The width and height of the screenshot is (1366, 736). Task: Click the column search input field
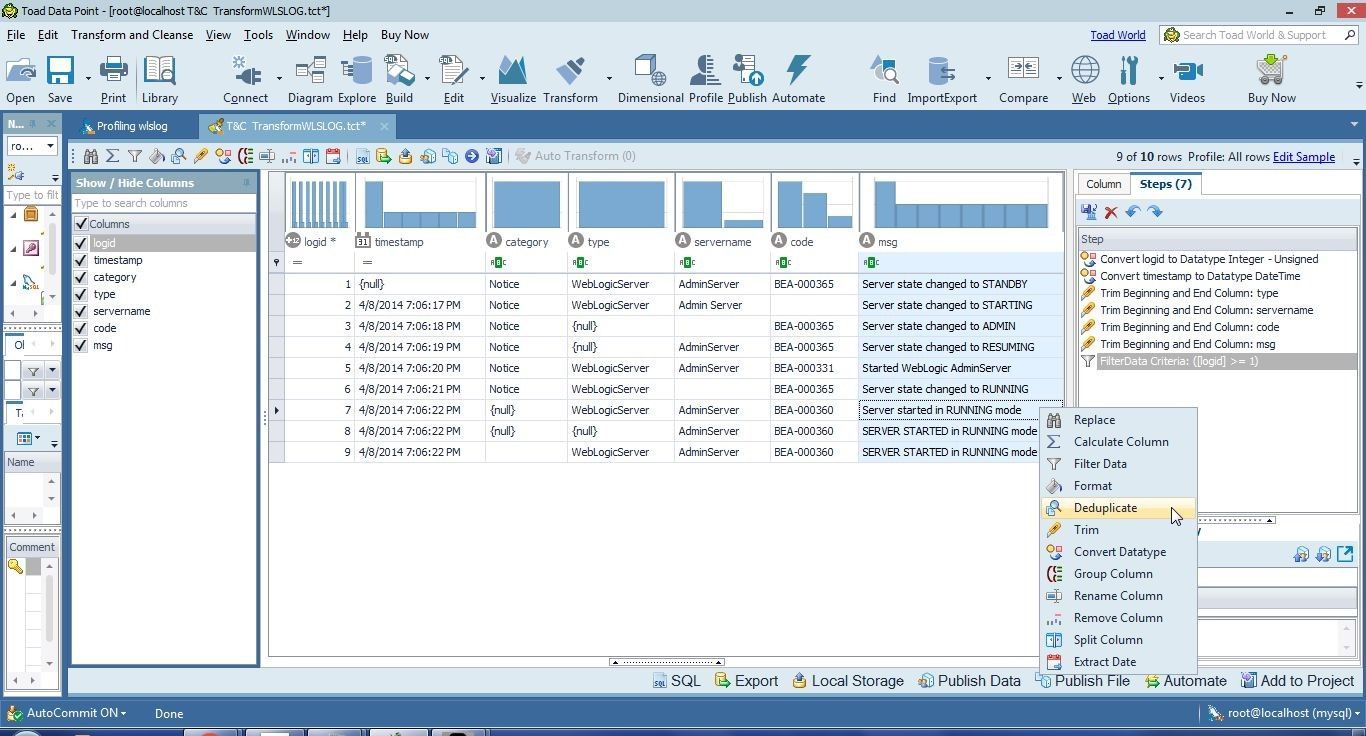(x=164, y=203)
